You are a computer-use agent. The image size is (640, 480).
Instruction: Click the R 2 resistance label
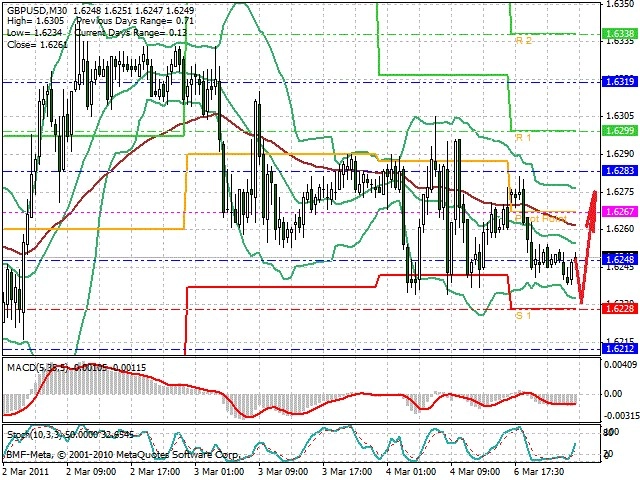(524, 40)
